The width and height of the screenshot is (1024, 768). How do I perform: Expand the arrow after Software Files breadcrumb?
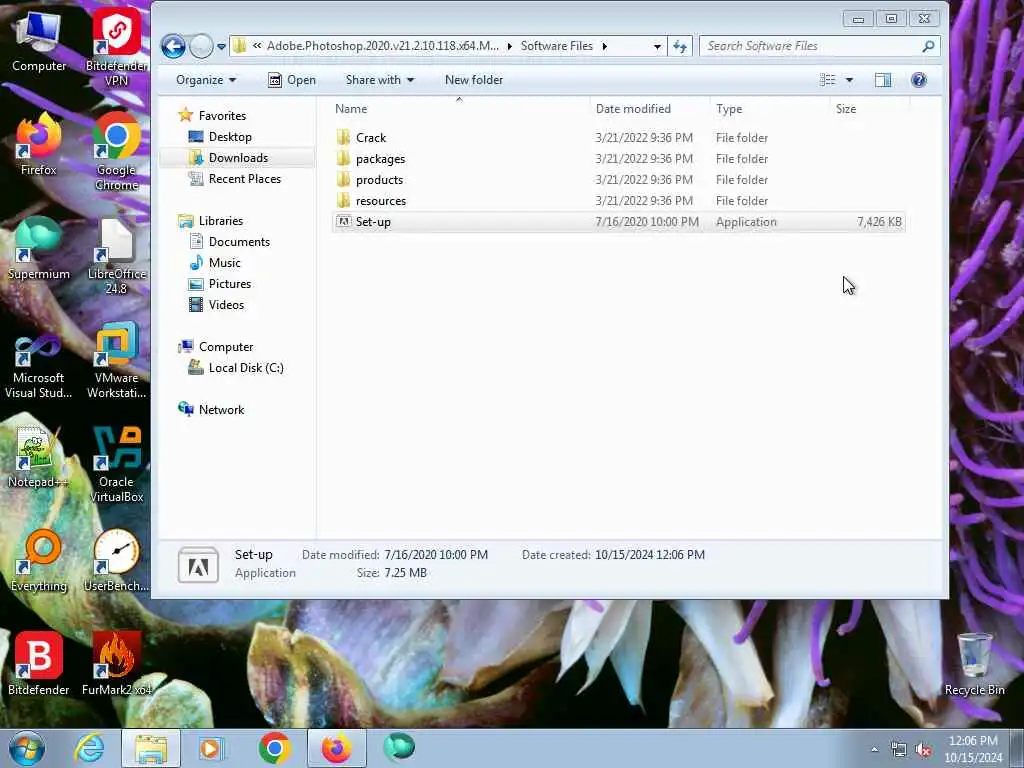[604, 46]
